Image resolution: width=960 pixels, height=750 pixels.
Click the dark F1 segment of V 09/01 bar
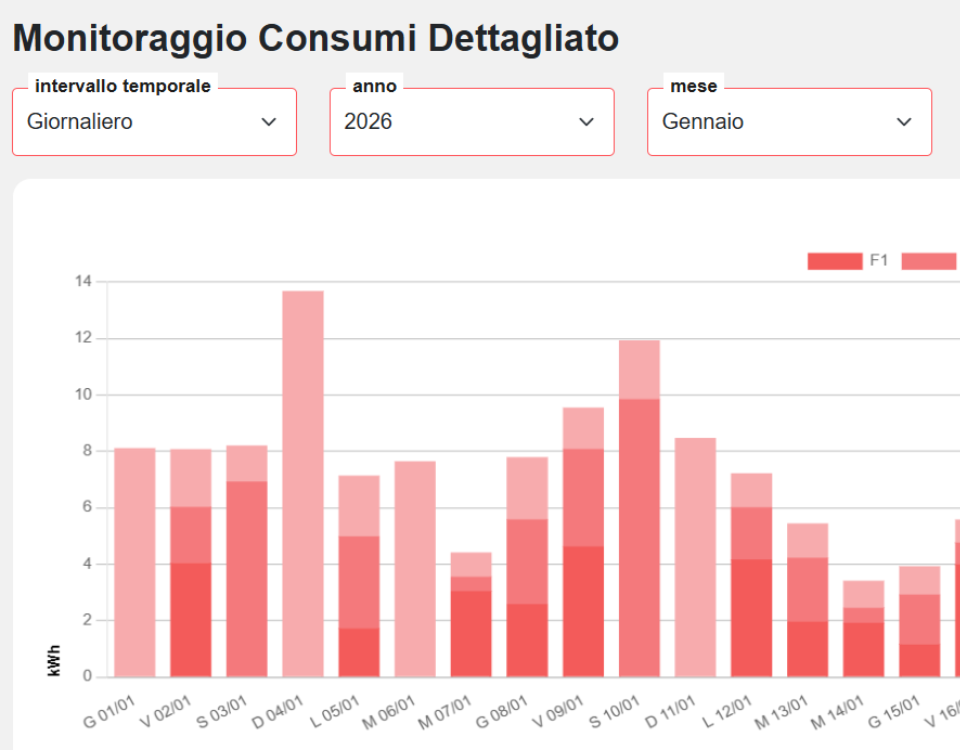pyautogui.click(x=583, y=611)
